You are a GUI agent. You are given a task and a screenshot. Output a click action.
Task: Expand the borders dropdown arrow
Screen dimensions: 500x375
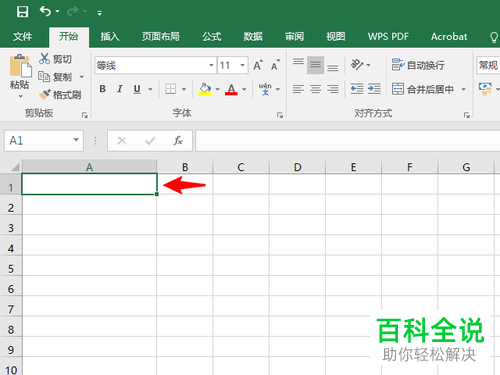click(x=184, y=89)
